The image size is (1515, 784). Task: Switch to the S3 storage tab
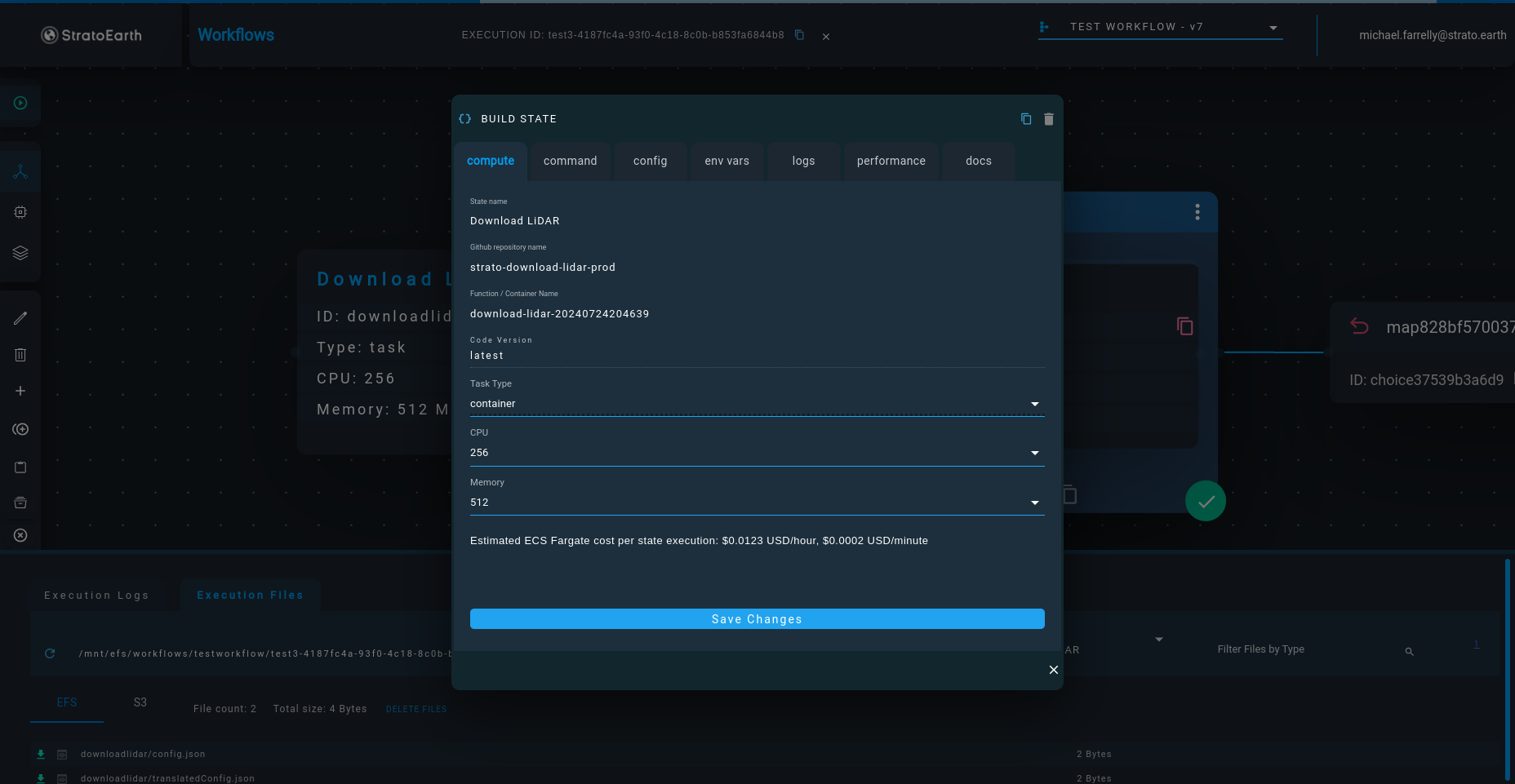tap(140, 702)
